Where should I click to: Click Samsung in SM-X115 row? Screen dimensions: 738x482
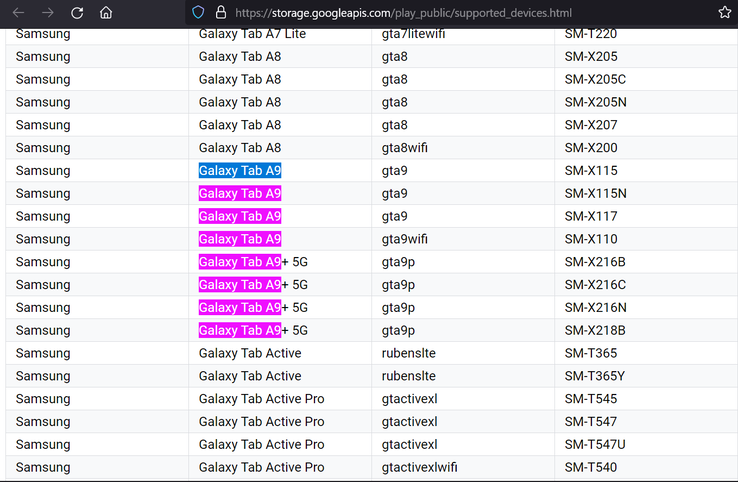point(43,170)
